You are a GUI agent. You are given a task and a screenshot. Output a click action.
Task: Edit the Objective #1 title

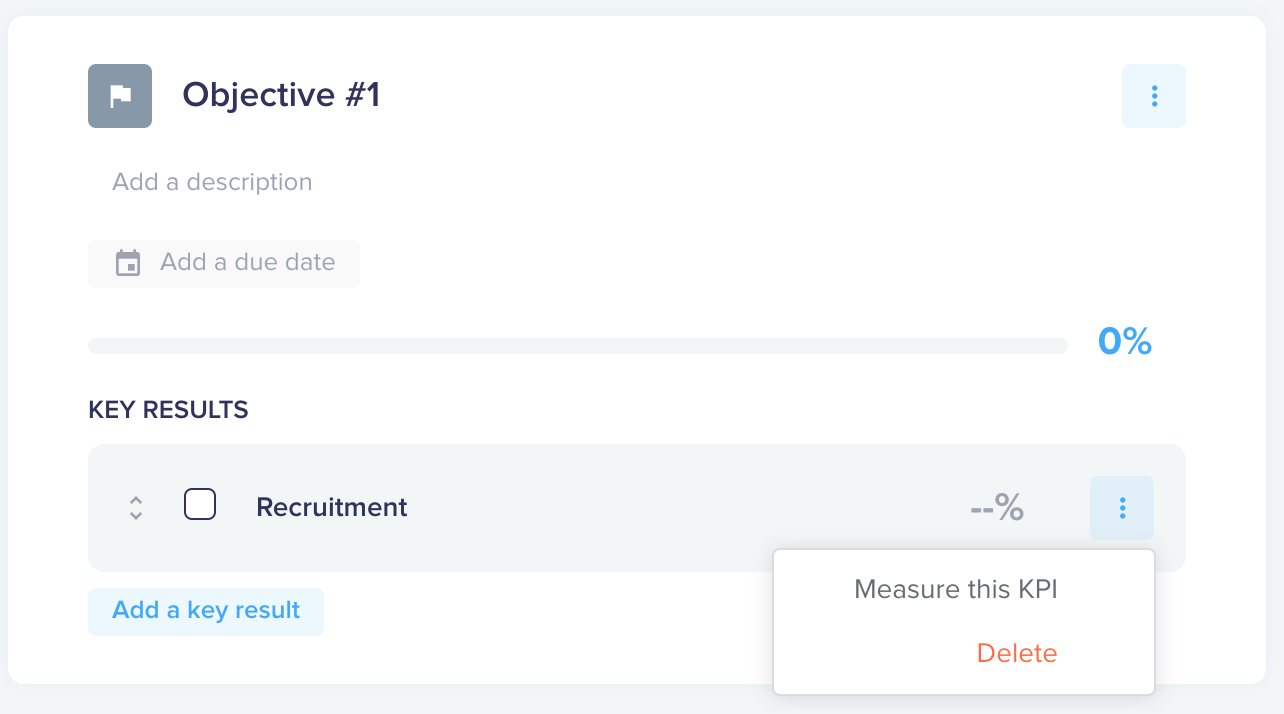281,95
